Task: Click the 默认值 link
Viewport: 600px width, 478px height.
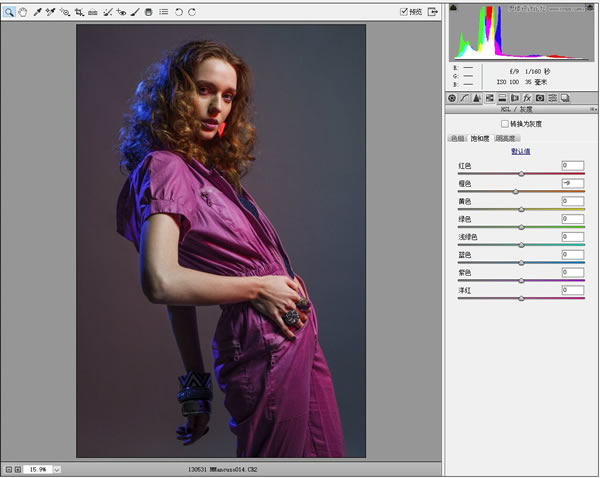Action: coord(521,152)
